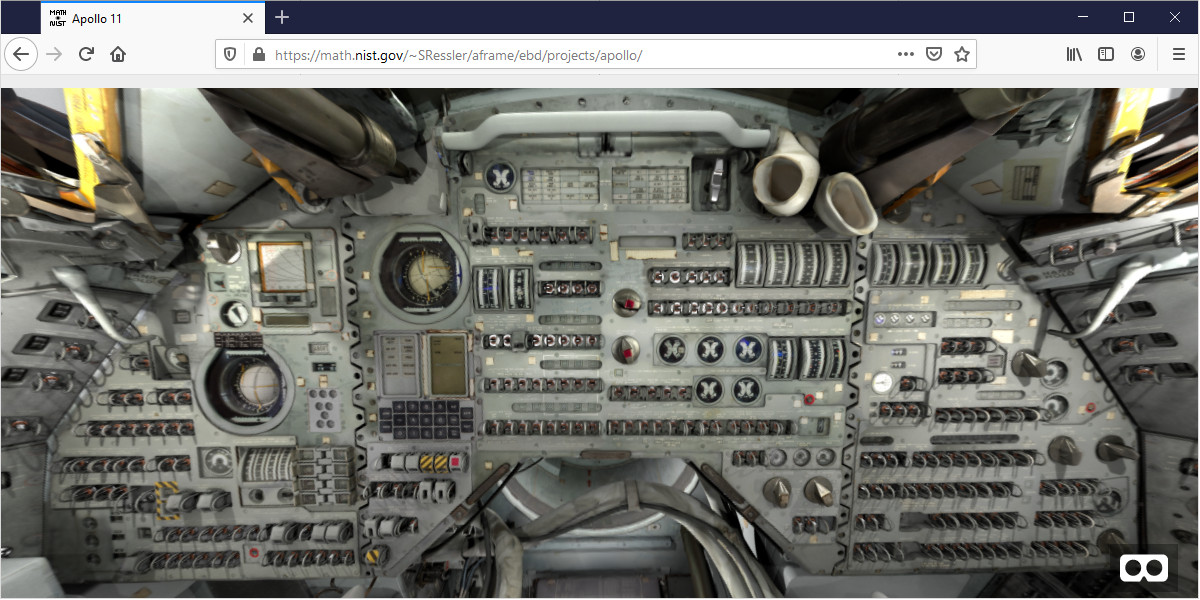Minimize the Firefox window
The width and height of the screenshot is (1200, 600).
(x=1083, y=17)
